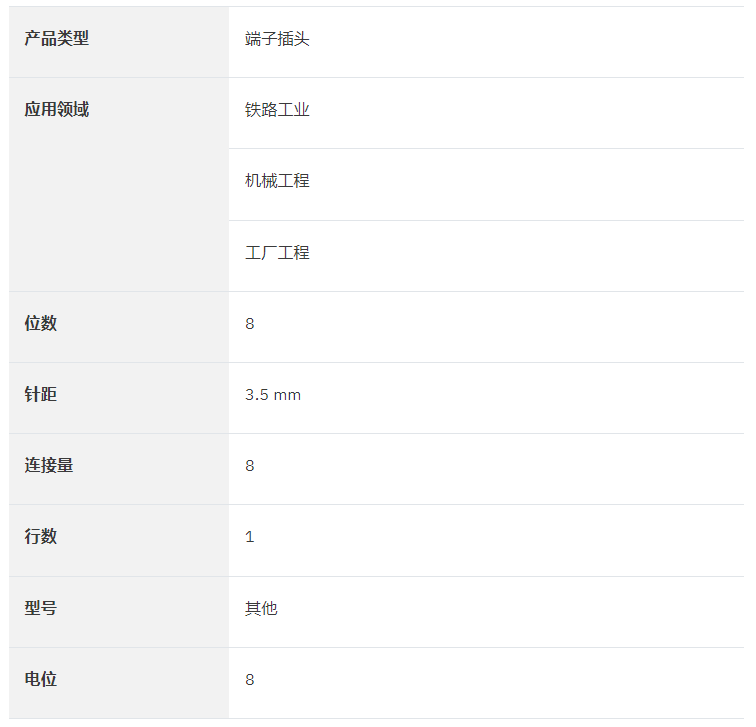Select the 铁路工业 entry

(x=277, y=110)
